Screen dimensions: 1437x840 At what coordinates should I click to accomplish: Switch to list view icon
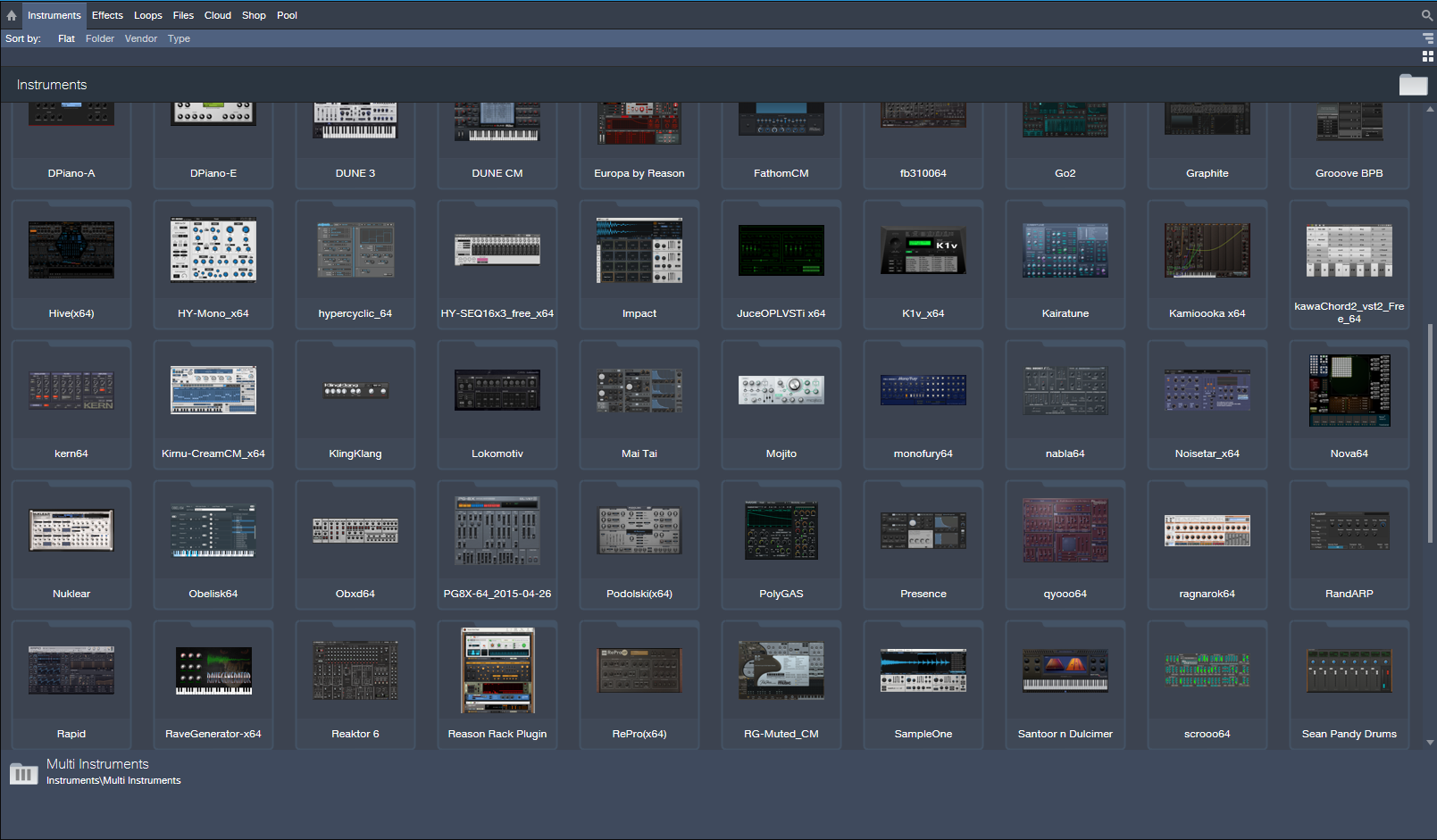pos(1428,38)
